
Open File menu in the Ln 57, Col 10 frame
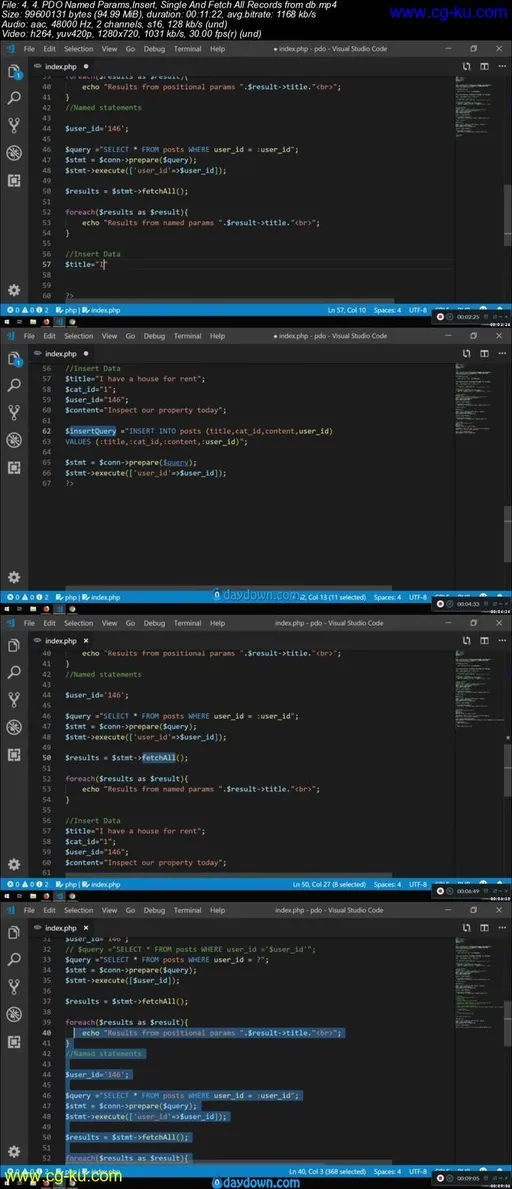tap(30, 49)
